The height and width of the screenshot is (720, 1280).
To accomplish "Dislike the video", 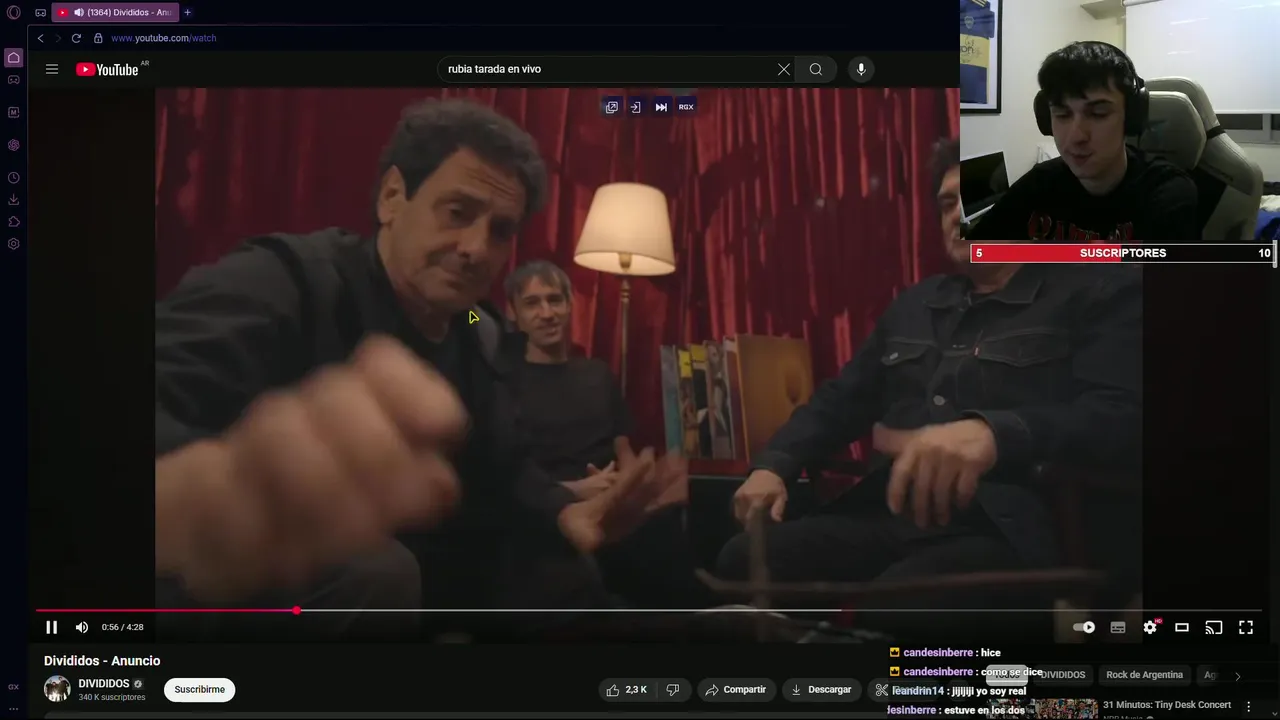I will 673,689.
